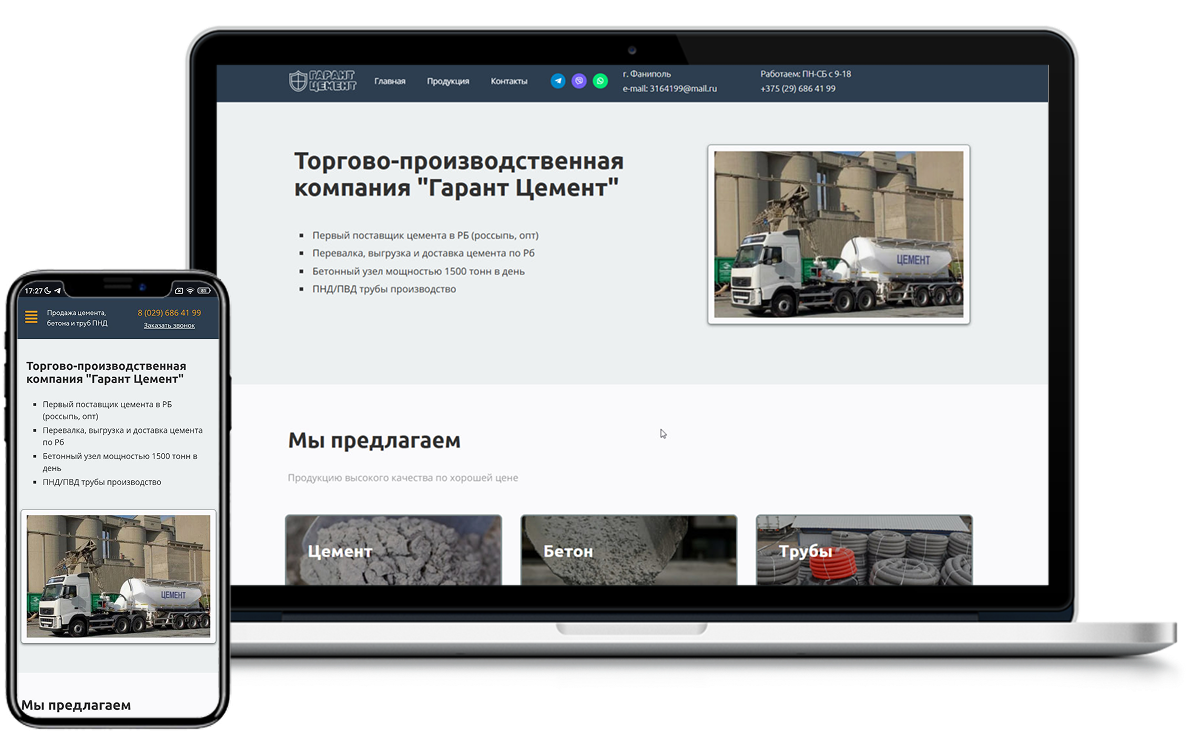Open the green WhatsApp contact icon

(600, 81)
